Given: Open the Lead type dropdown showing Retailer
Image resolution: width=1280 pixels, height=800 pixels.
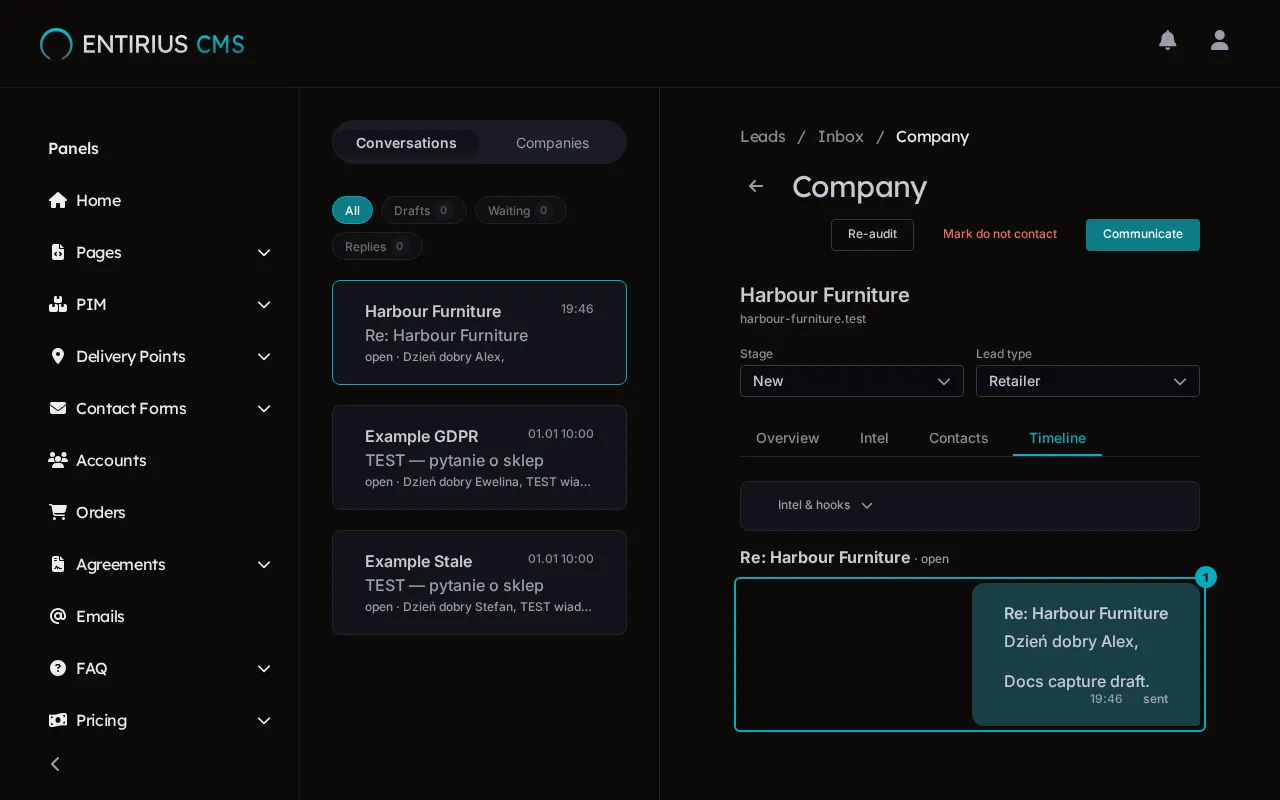Looking at the screenshot, I should (x=1088, y=381).
